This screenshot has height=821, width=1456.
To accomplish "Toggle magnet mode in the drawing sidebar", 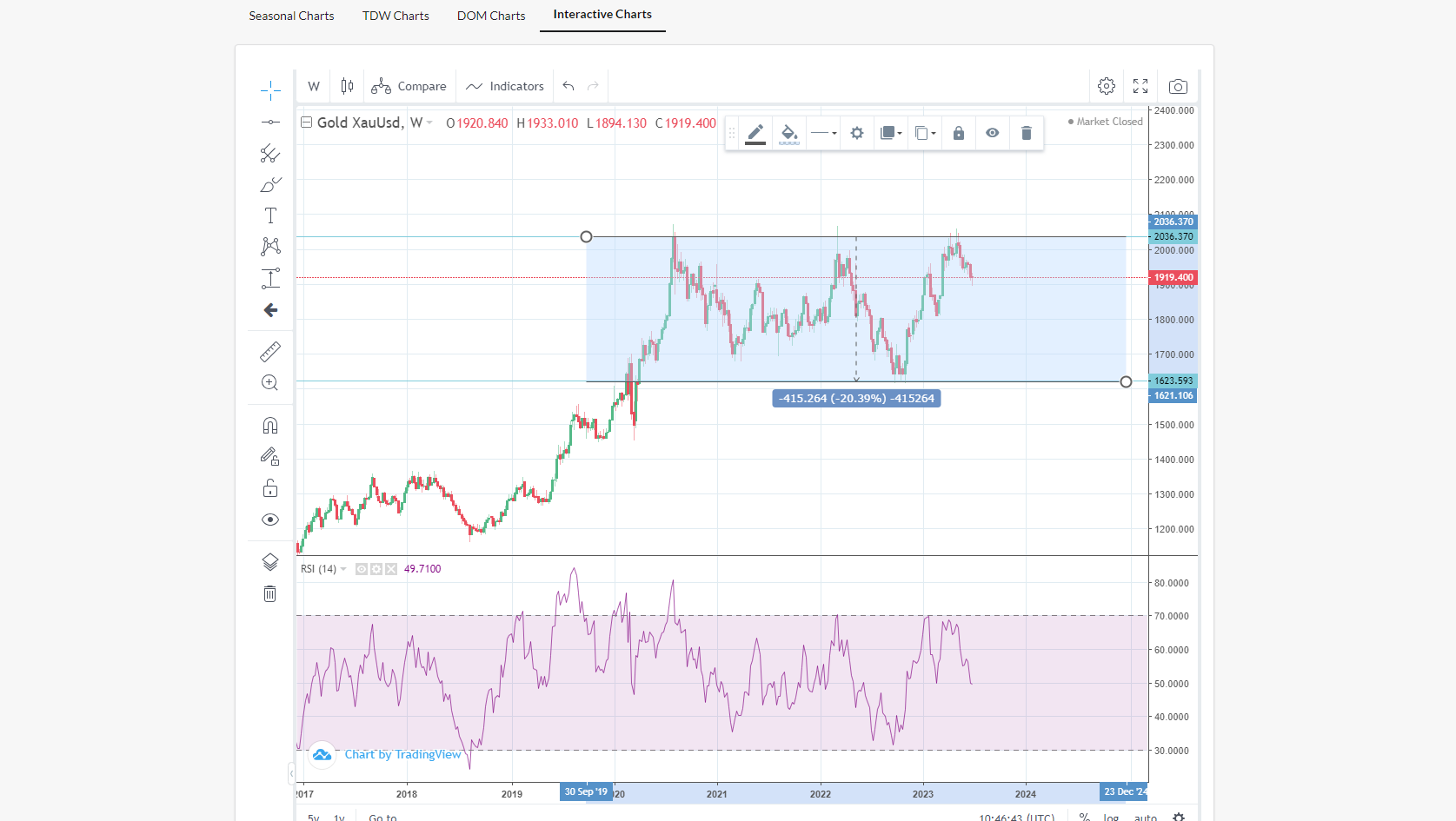I will (269, 425).
